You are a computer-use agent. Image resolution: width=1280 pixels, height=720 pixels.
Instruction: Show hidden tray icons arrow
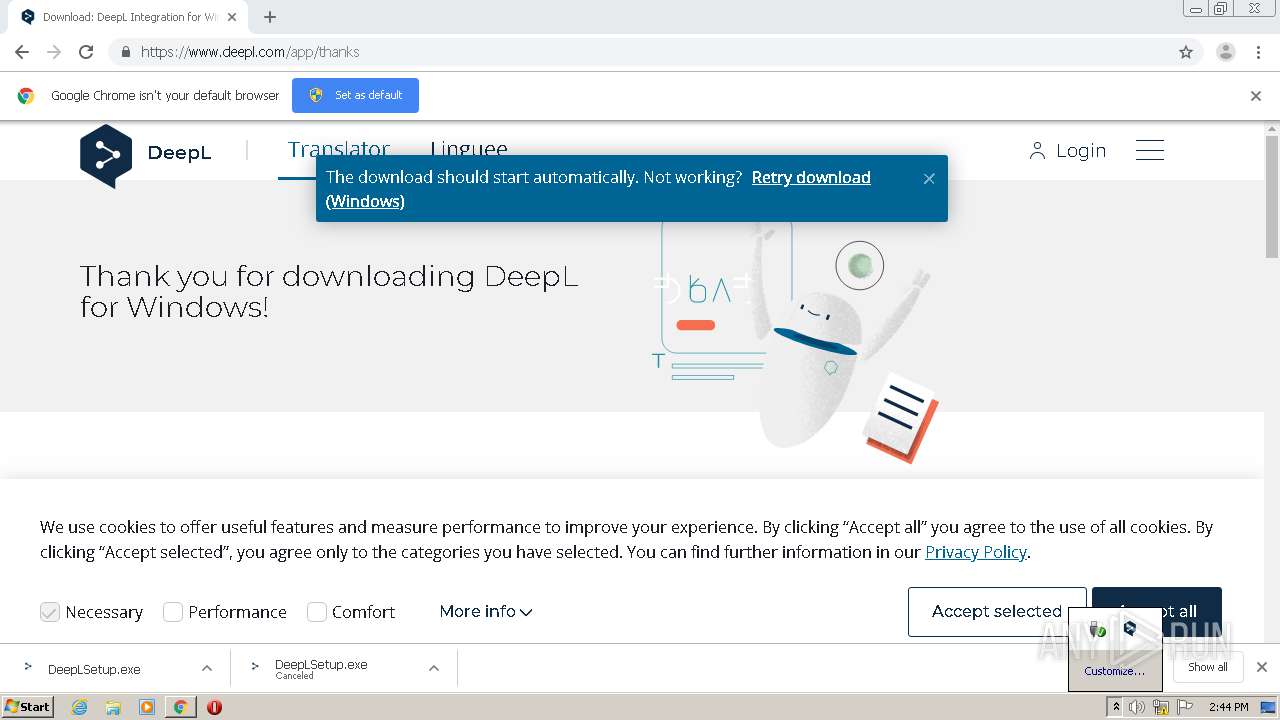[1116, 707]
